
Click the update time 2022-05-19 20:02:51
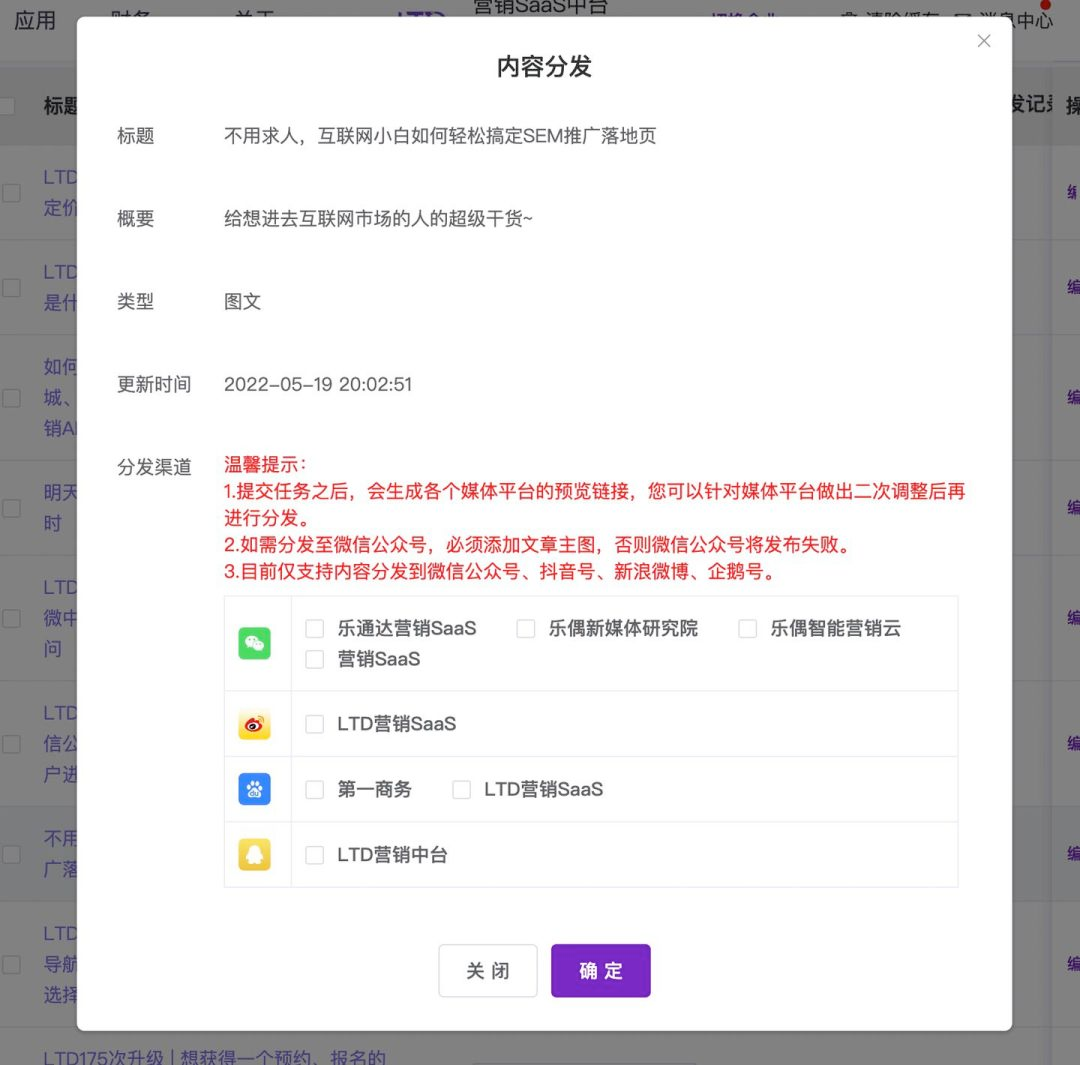click(x=318, y=384)
